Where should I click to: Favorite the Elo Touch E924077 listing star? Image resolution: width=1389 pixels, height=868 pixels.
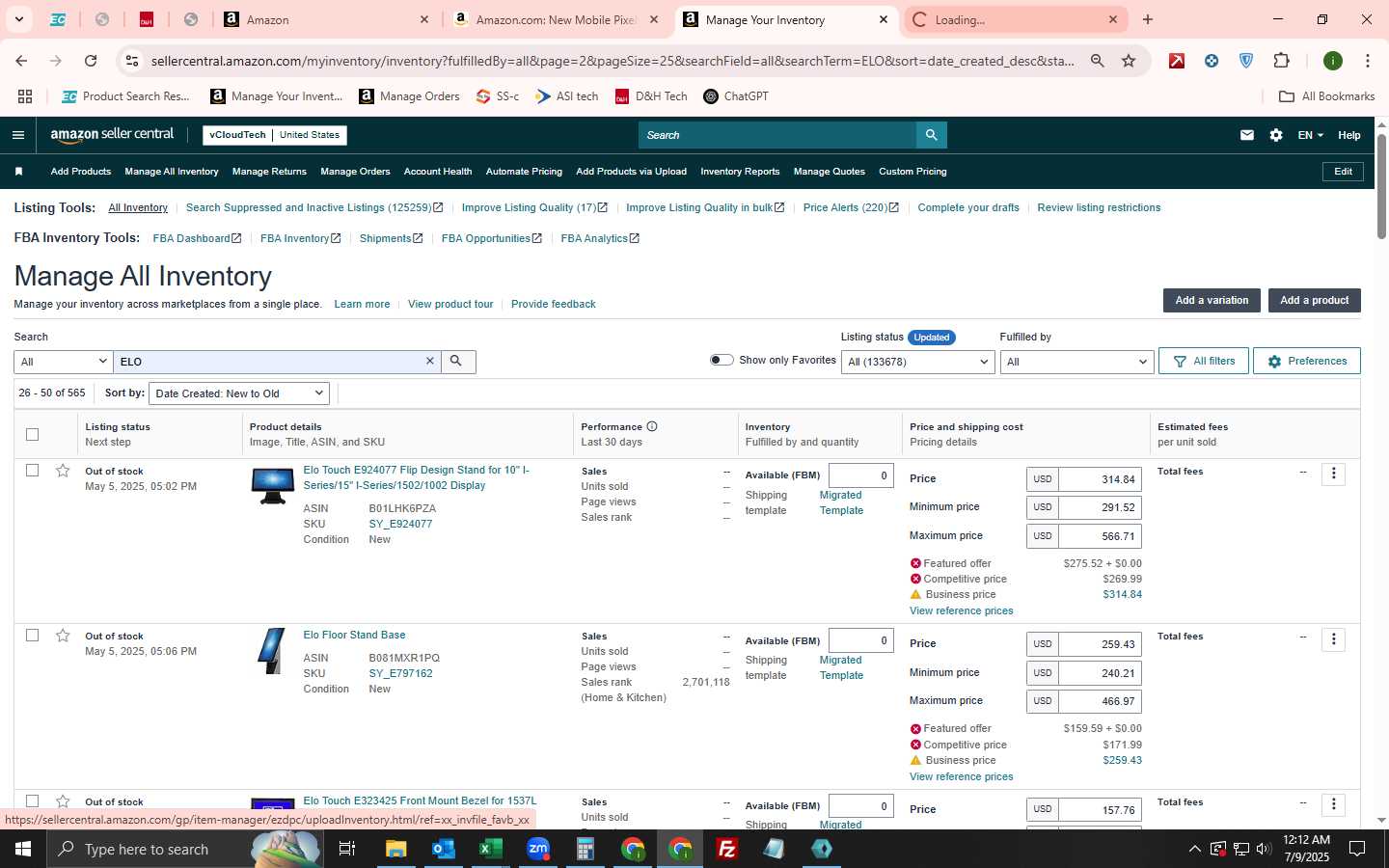(63, 471)
